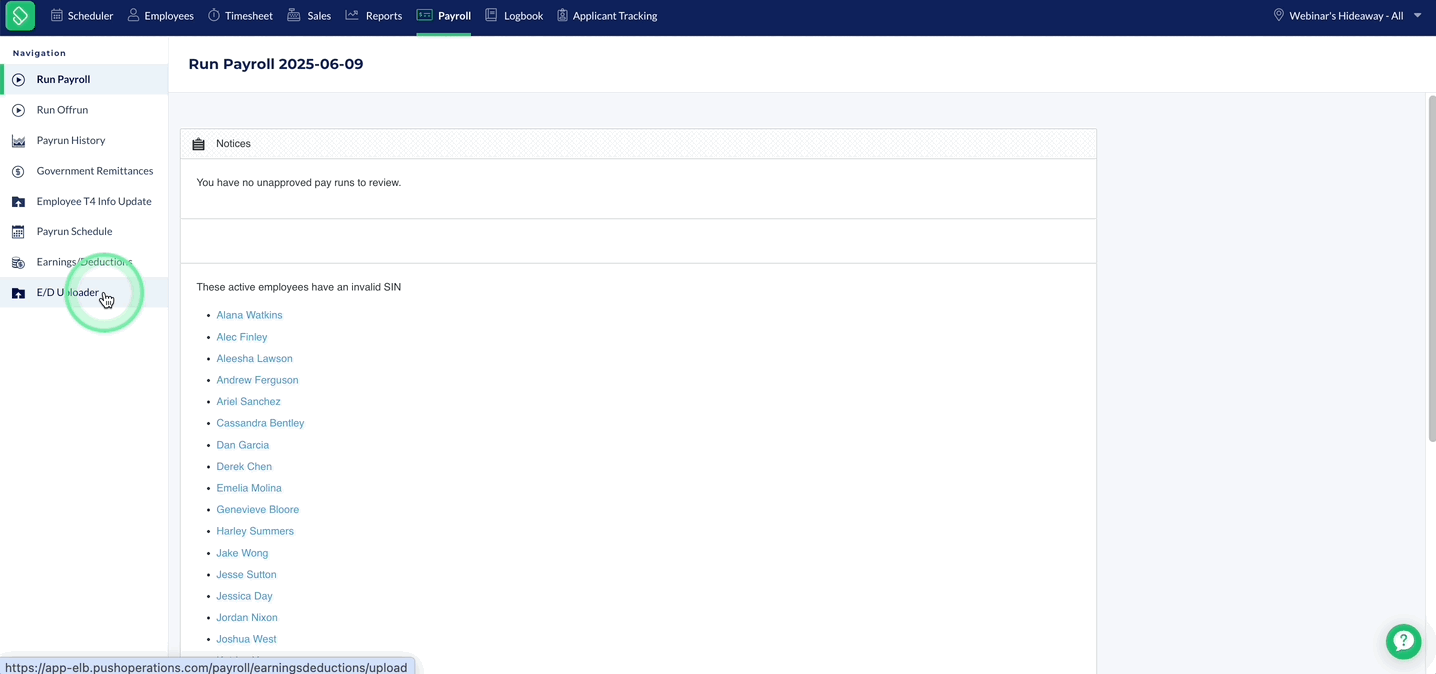
Task: Open Earnings/Deductions in navigation
Action: click(x=84, y=263)
